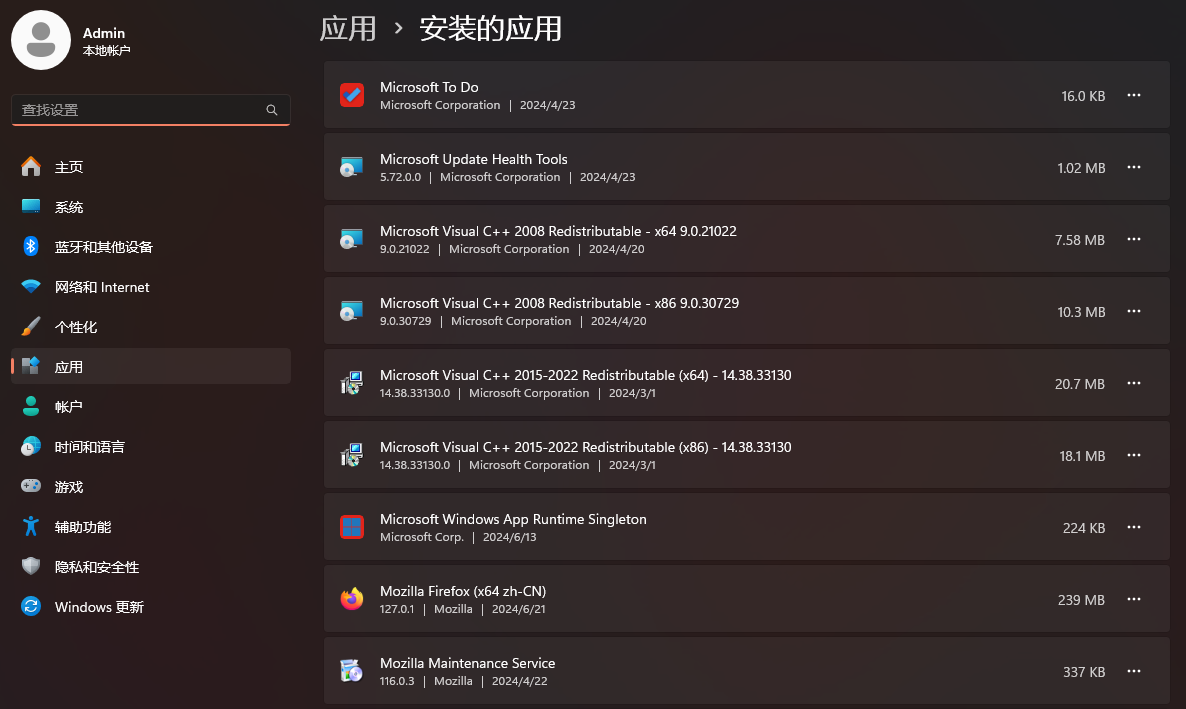Open the options menu for Microsoft To Do

click(x=1134, y=95)
